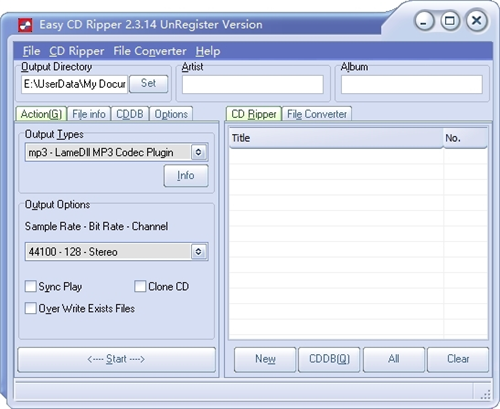Image resolution: width=500 pixels, height=409 pixels.
Task: Click the Title column header
Action: tap(336, 138)
